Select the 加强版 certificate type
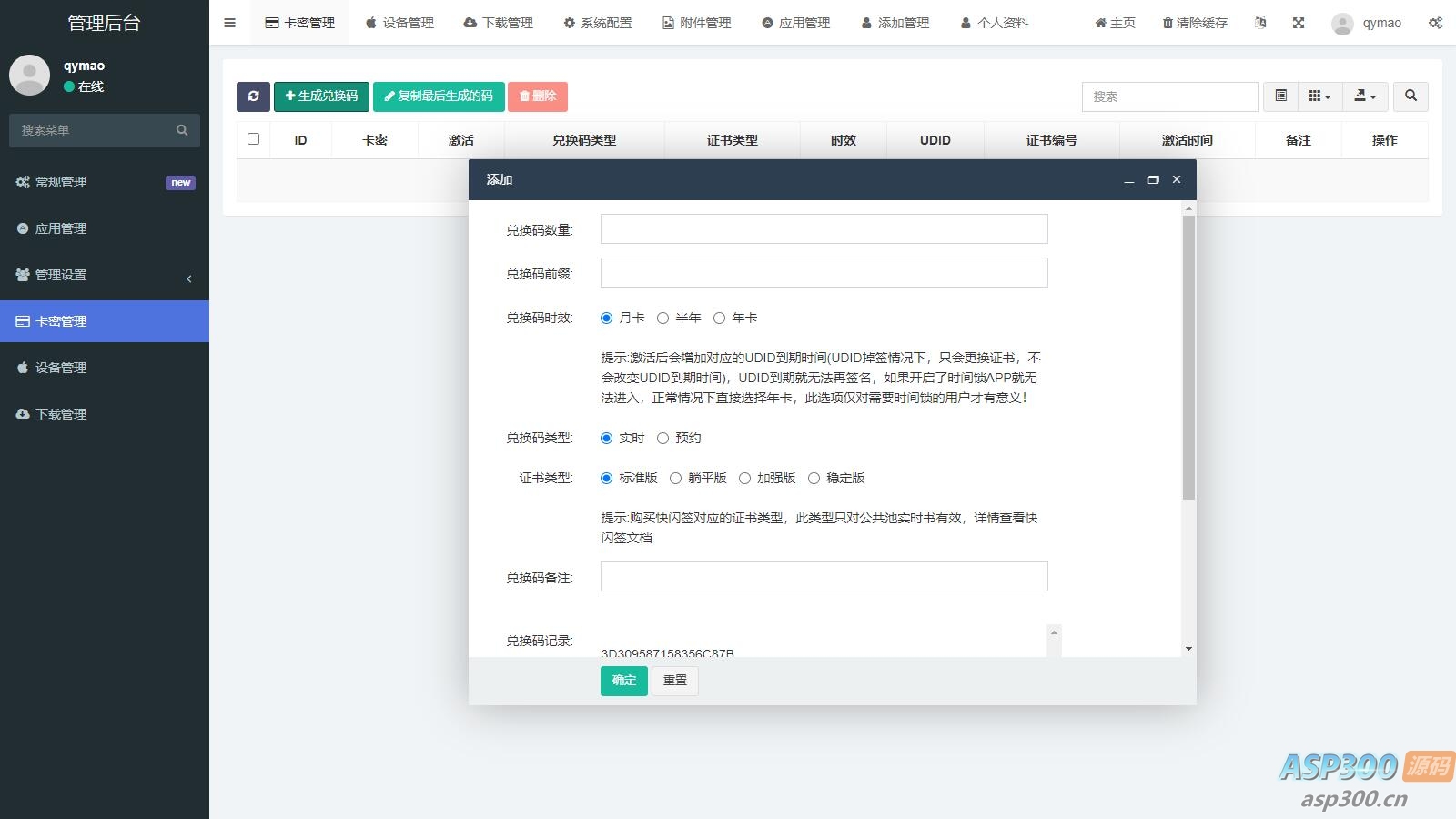The image size is (1456, 819). [745, 478]
